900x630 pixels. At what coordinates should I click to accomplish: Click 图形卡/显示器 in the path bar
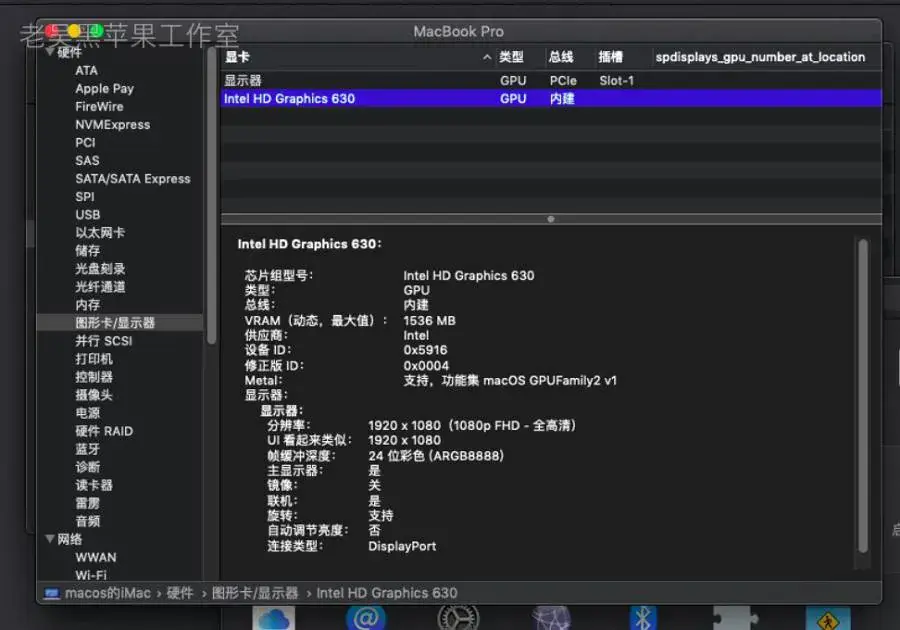(255, 593)
